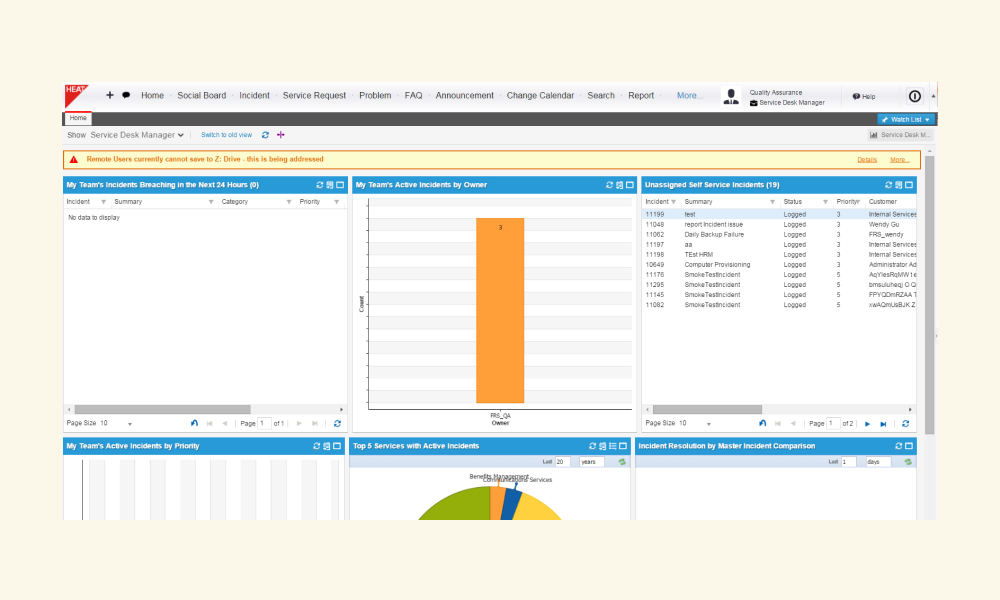Maximize the Top 5 Services panel
1000x600 pixels.
point(623,446)
